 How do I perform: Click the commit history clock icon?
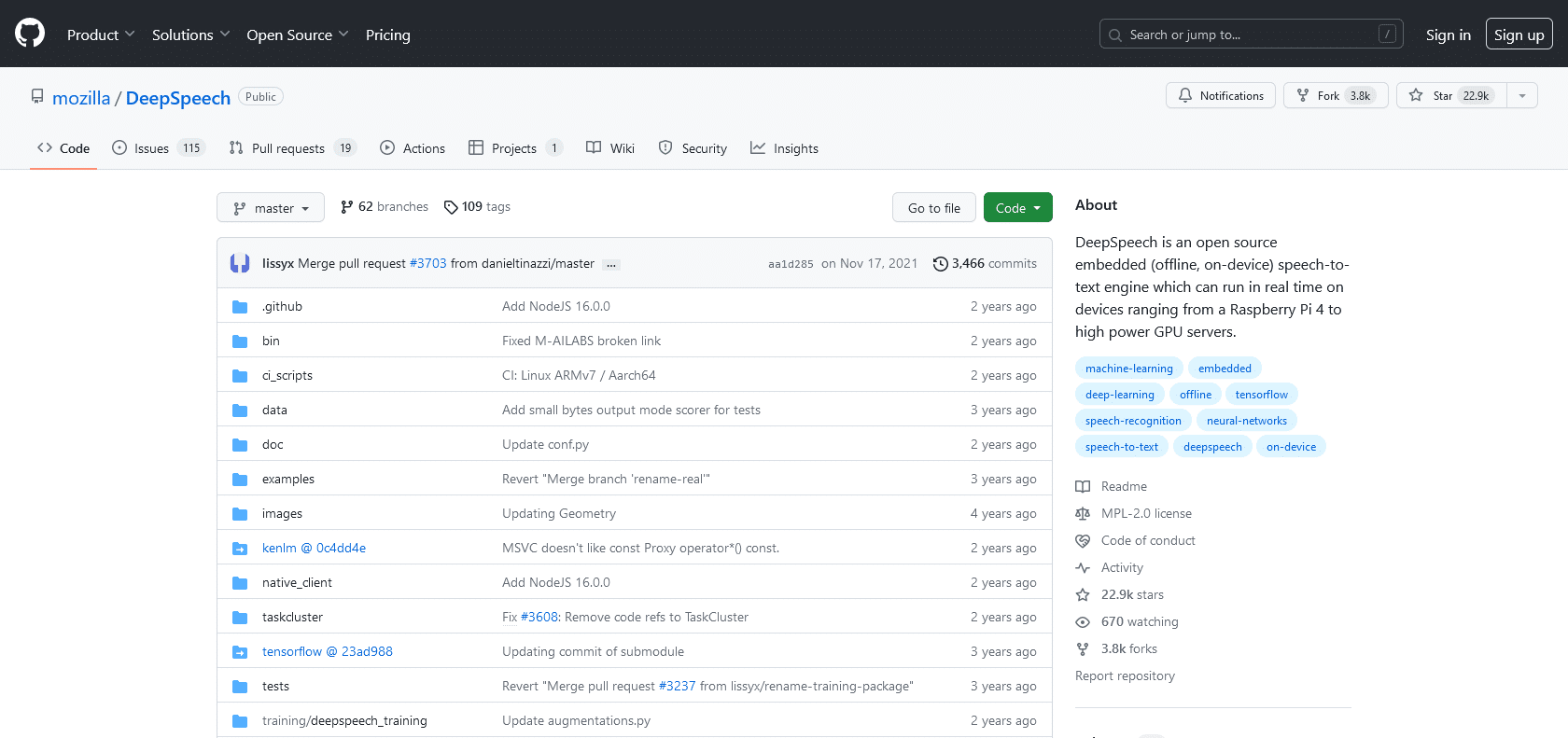(x=941, y=264)
